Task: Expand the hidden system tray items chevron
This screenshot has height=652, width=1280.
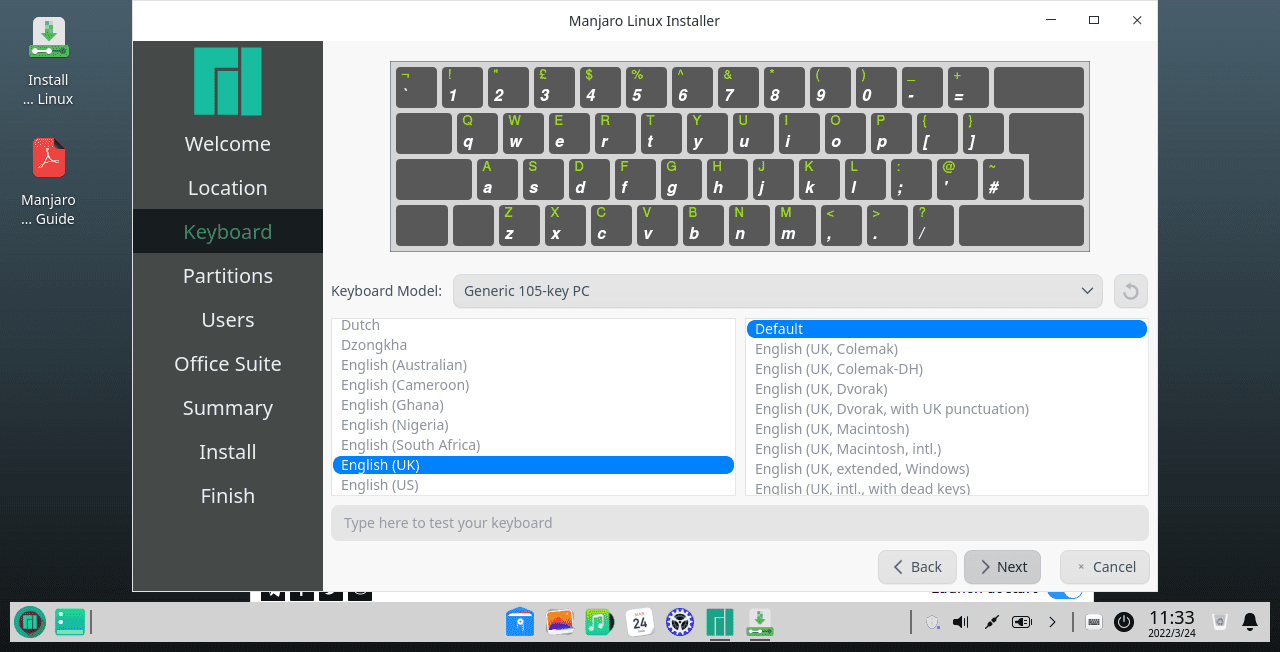Action: coord(1053,622)
